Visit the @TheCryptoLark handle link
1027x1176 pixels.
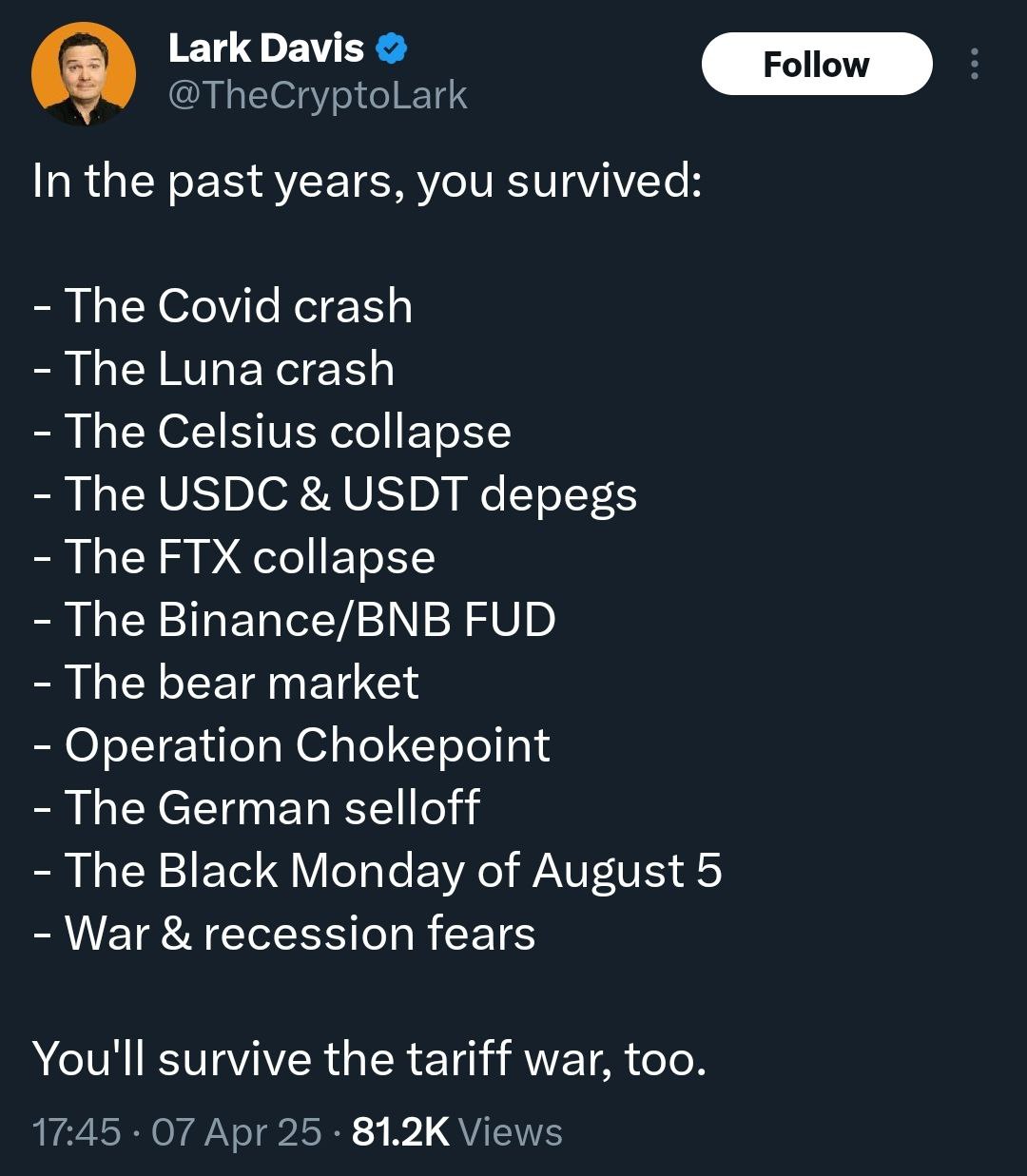tap(318, 96)
